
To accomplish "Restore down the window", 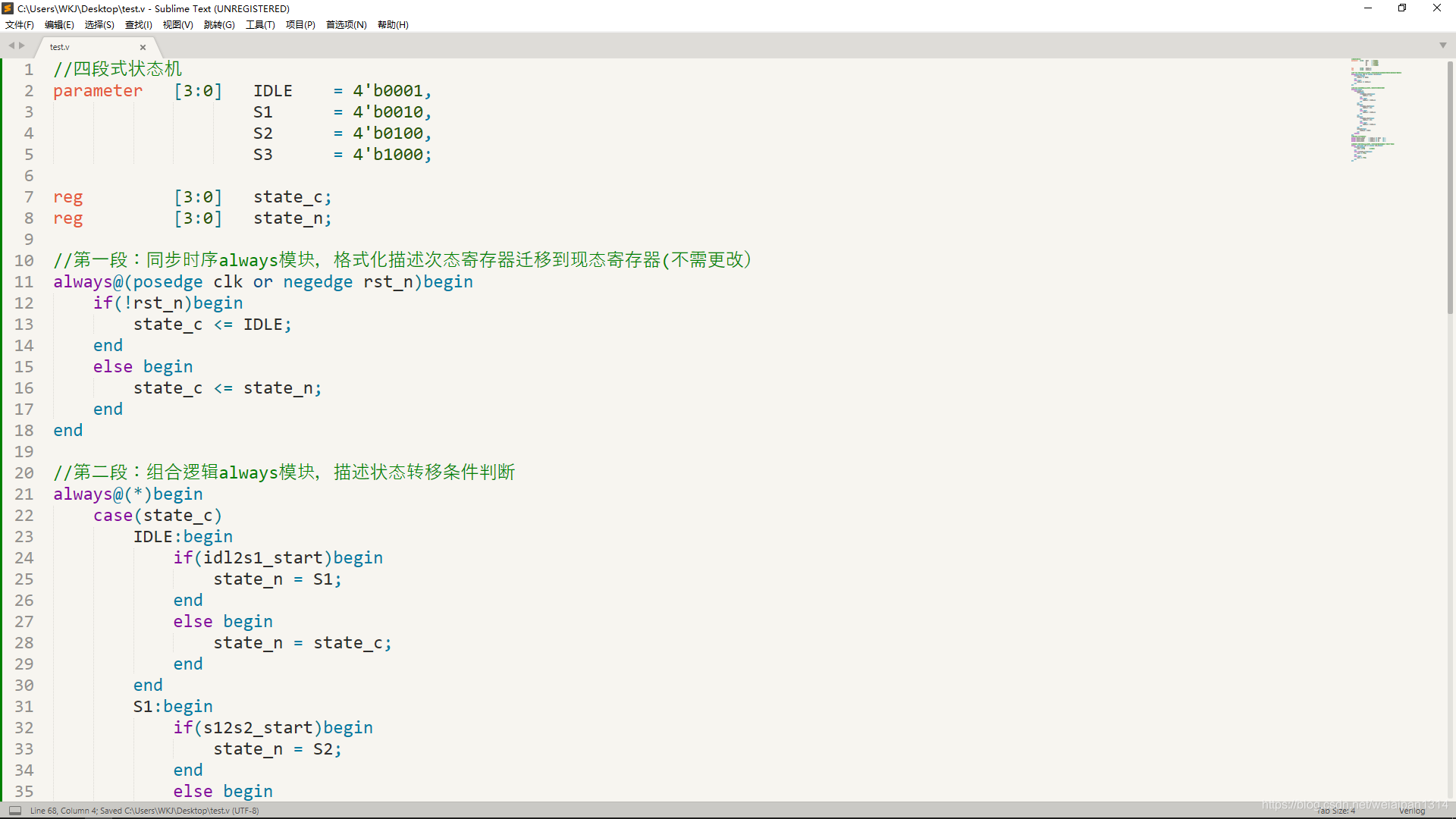I will 1402,8.
